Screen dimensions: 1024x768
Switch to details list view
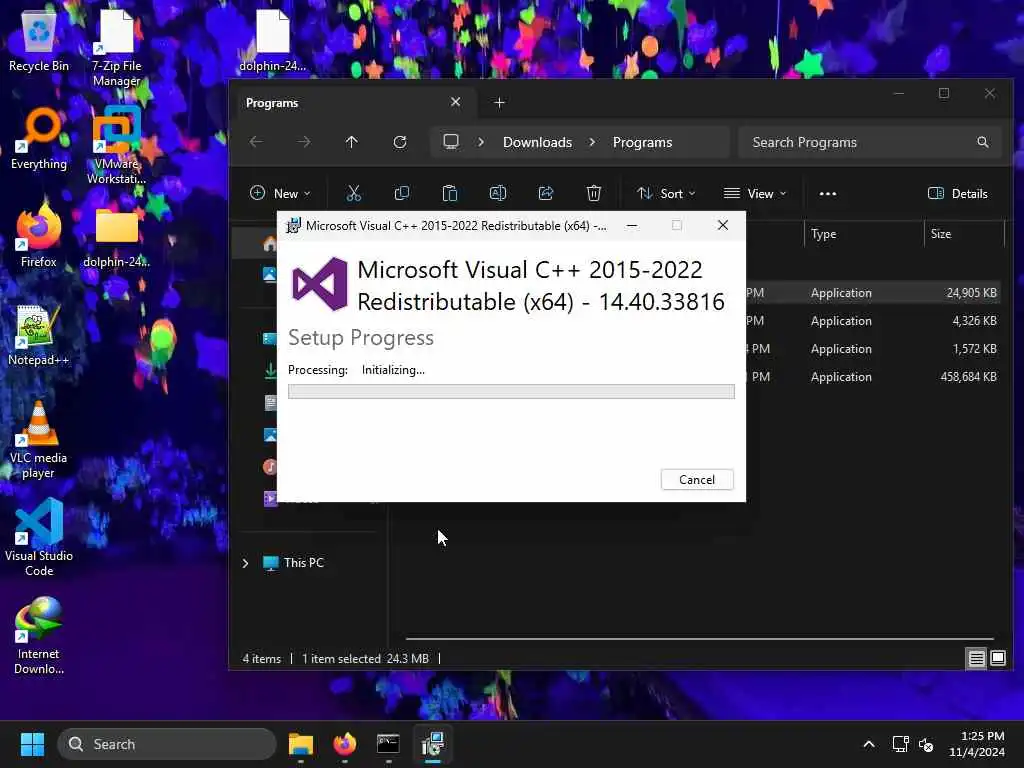pyautogui.click(x=976, y=658)
